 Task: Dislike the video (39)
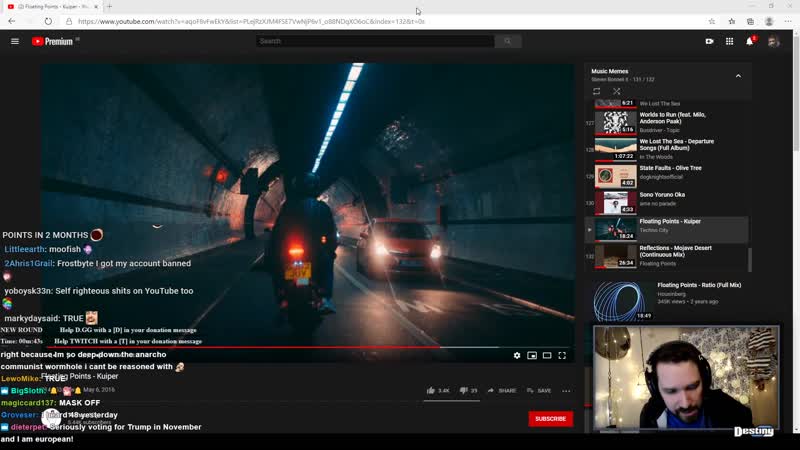click(x=468, y=390)
